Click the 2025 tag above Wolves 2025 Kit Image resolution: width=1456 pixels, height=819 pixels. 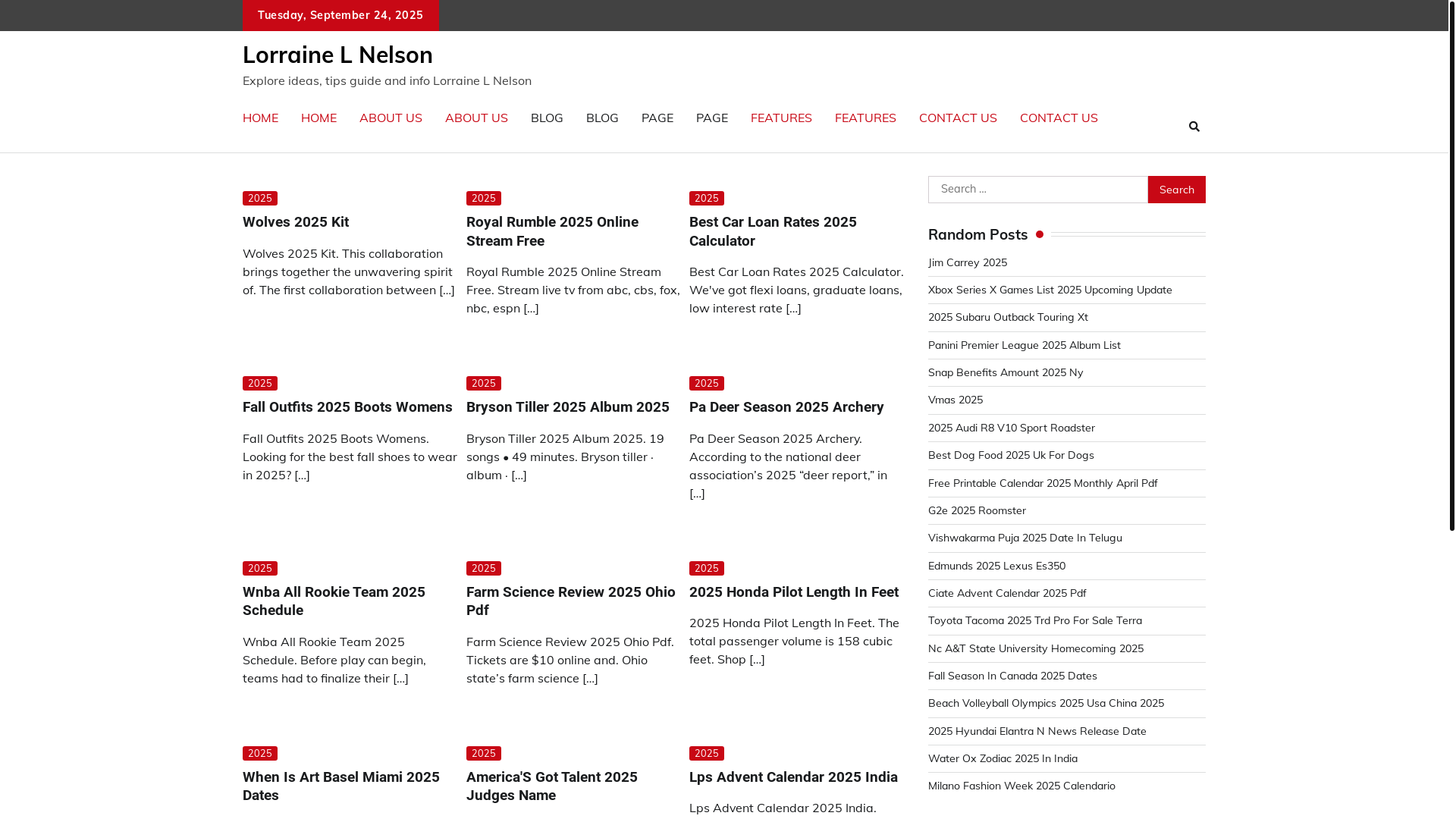(x=260, y=199)
